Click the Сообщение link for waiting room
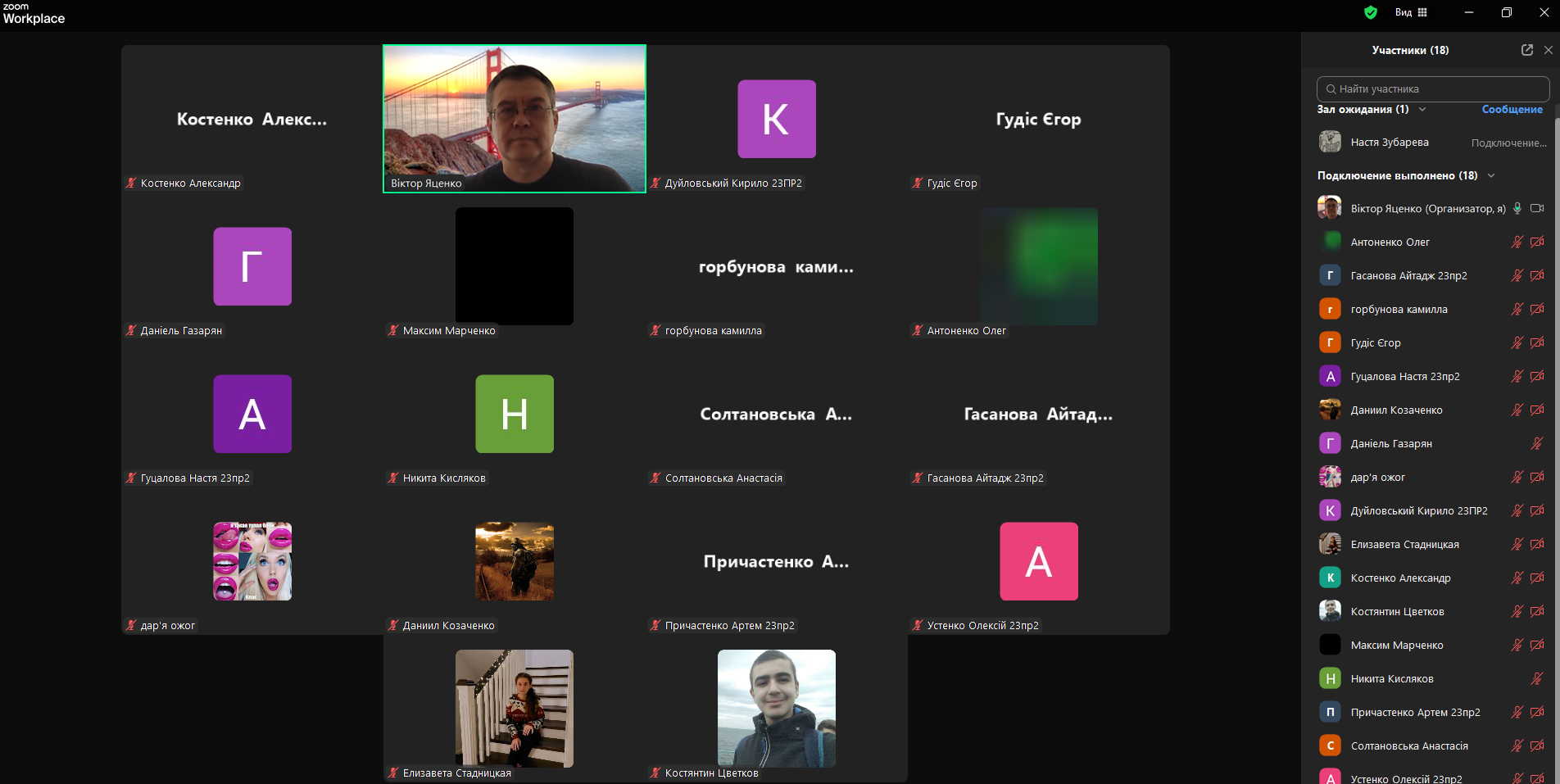The width and height of the screenshot is (1560, 784). [x=1512, y=110]
